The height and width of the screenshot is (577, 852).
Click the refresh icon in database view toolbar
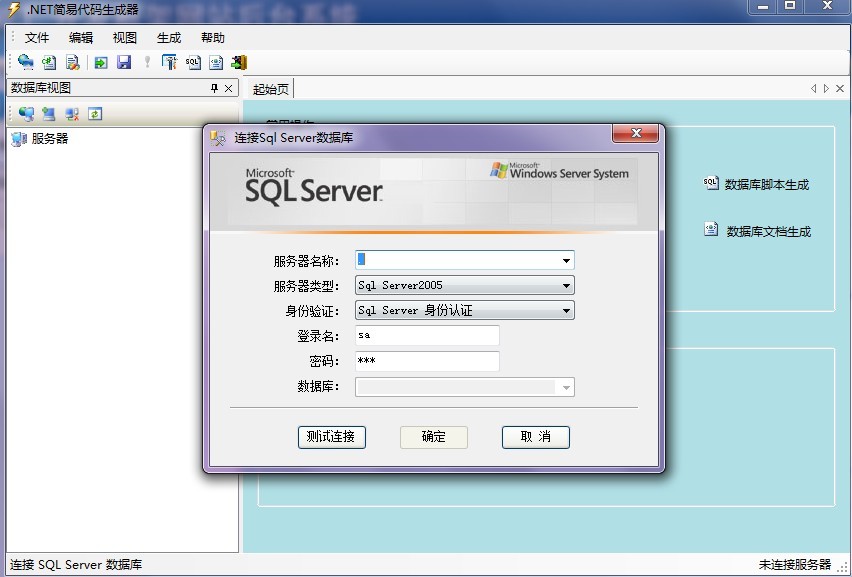[x=95, y=114]
